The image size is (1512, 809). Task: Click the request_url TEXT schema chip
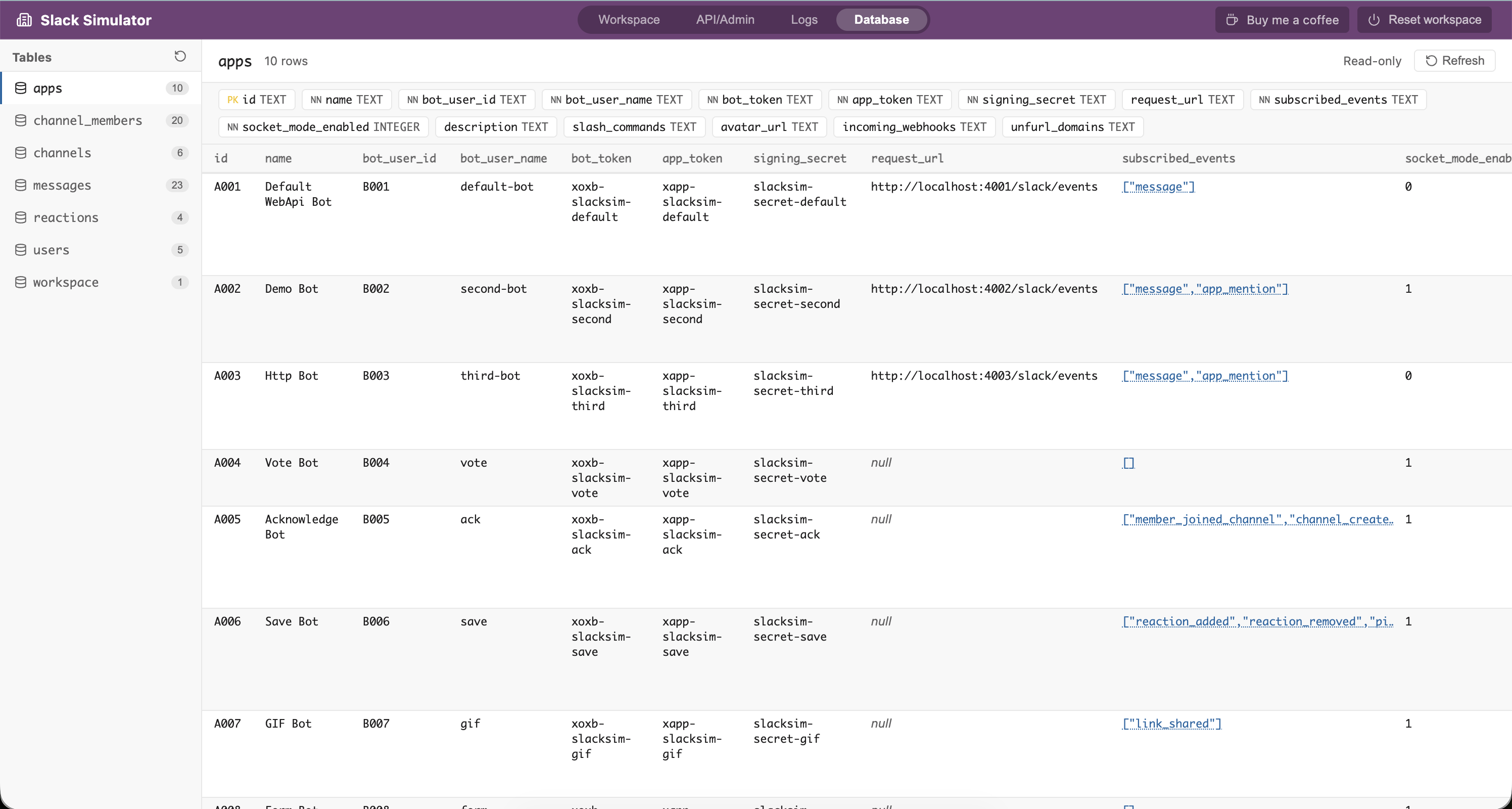pos(1182,100)
